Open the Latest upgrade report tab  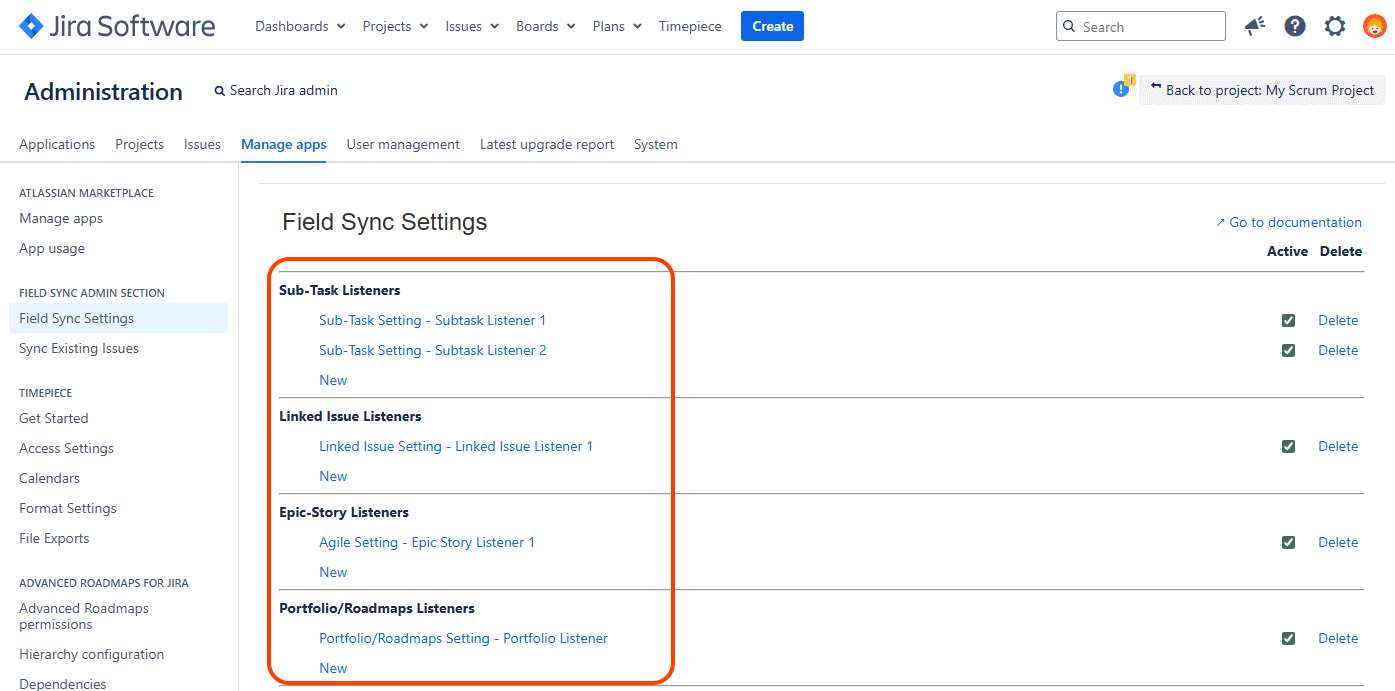click(547, 144)
